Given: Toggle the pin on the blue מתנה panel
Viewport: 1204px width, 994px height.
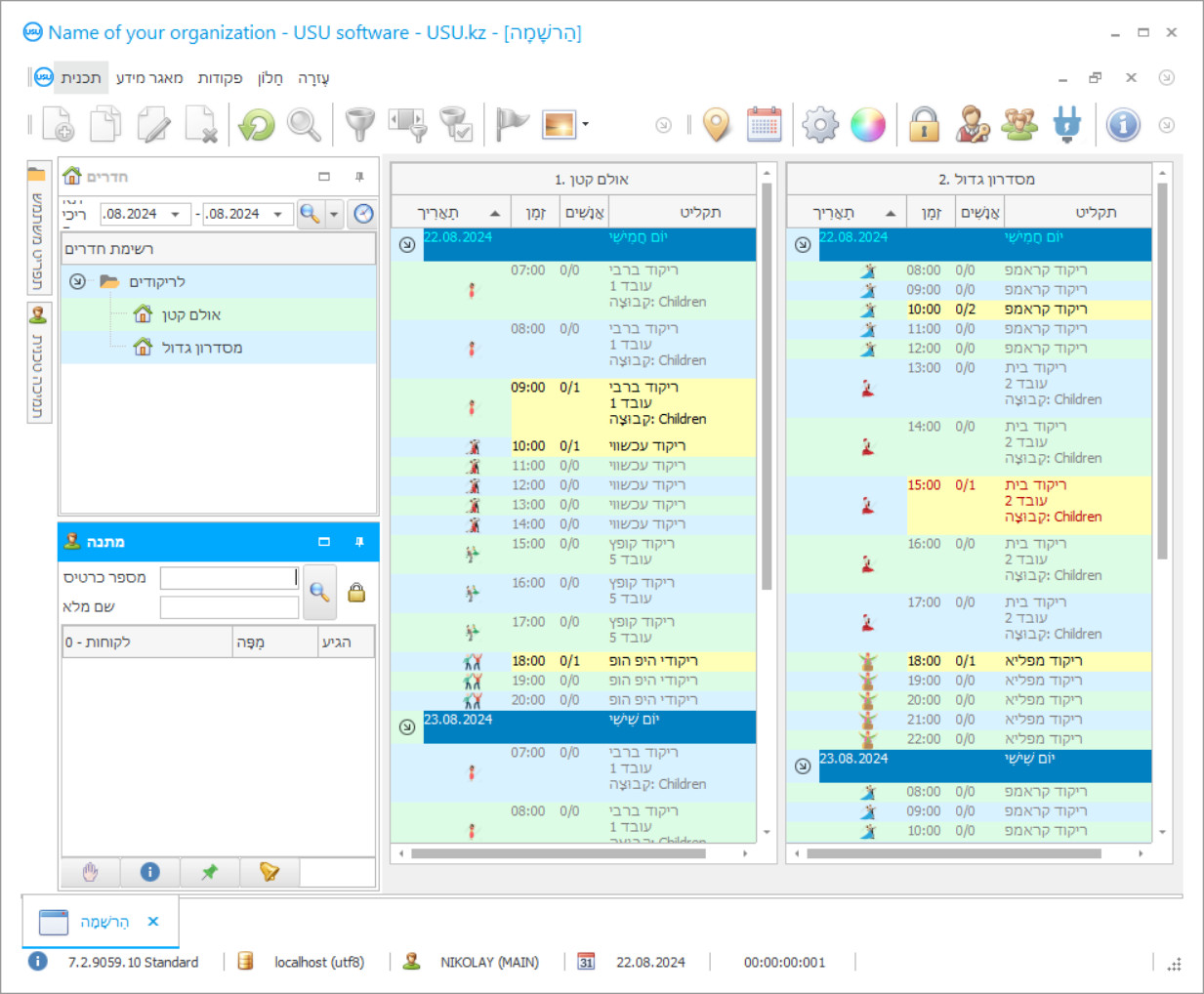Looking at the screenshot, I should click(359, 542).
